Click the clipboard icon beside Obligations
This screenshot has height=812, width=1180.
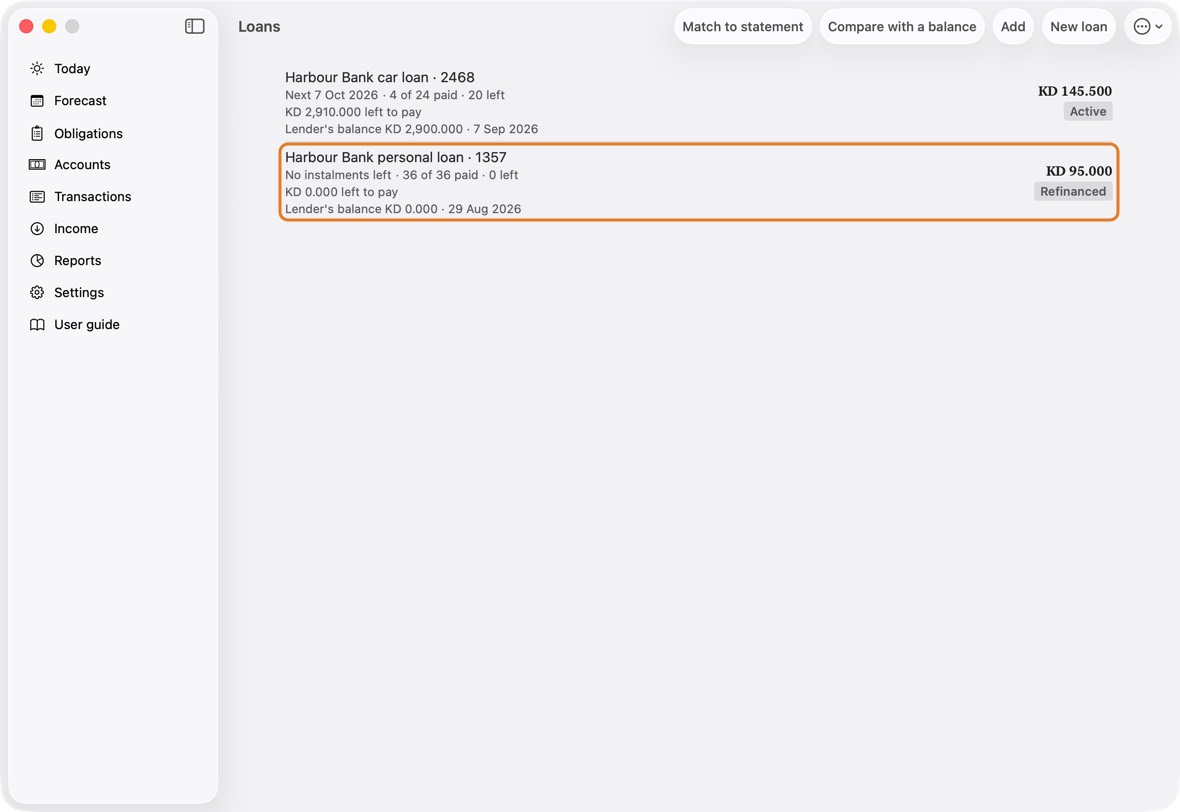(37, 133)
